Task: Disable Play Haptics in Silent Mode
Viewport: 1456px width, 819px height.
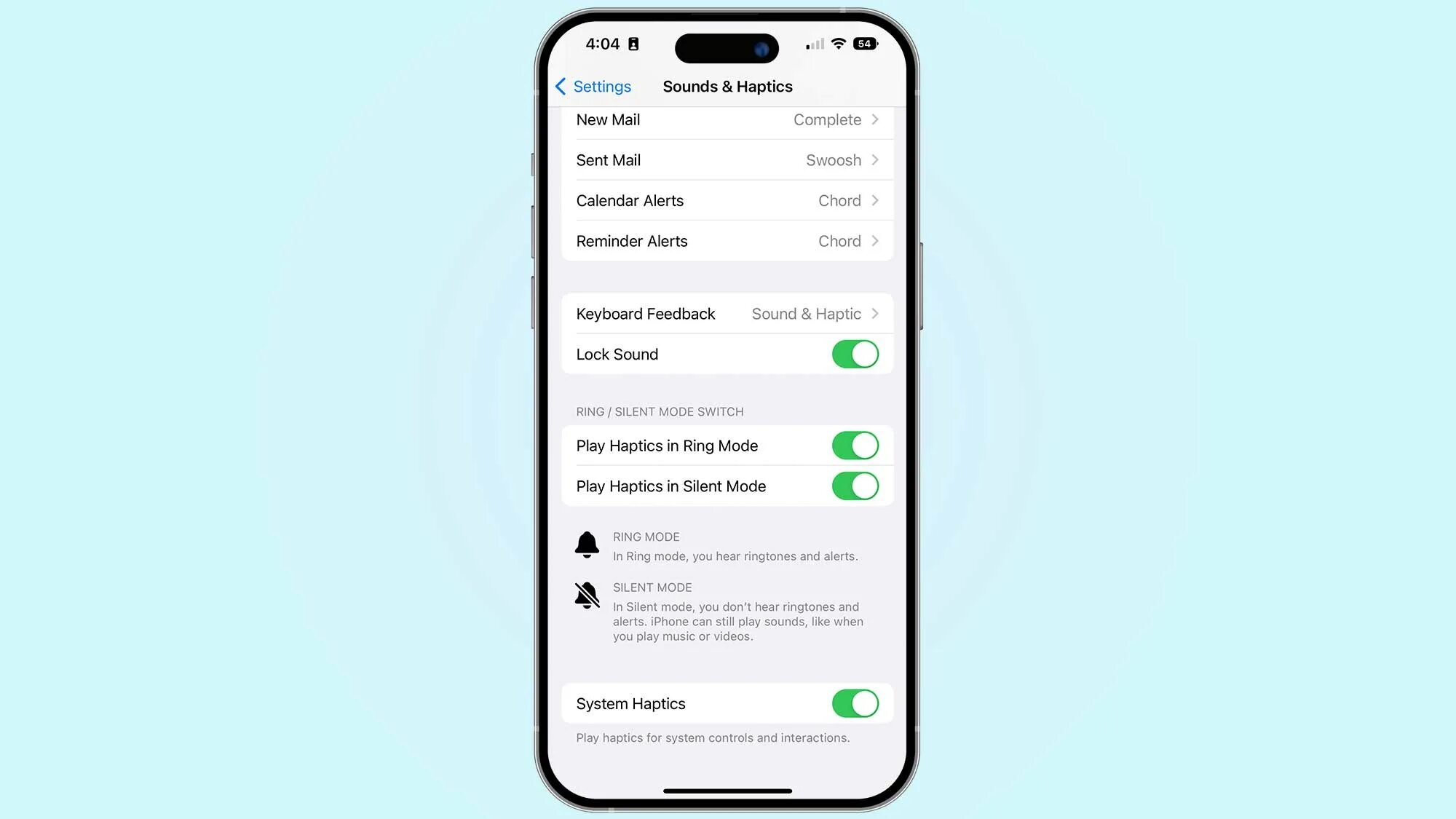Action: pyautogui.click(x=854, y=486)
